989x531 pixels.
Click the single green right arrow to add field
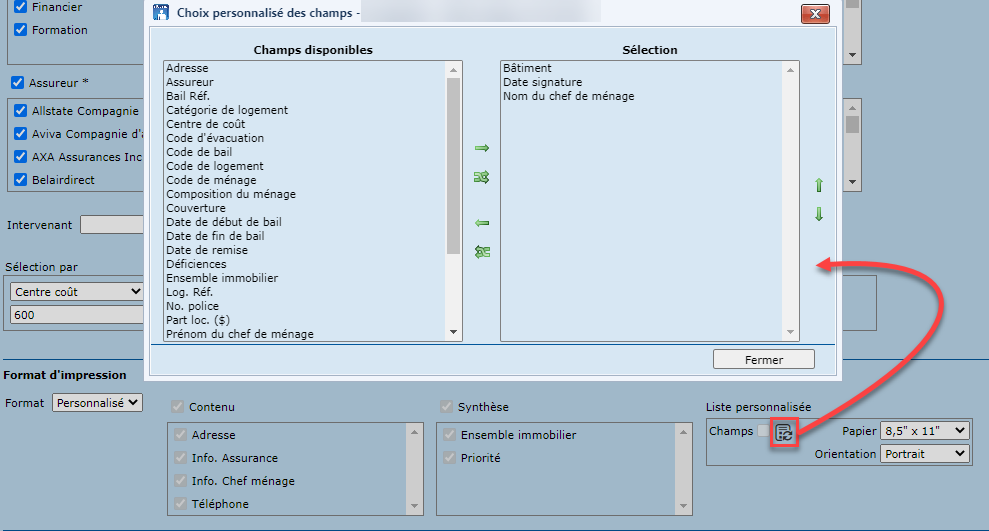(x=482, y=148)
